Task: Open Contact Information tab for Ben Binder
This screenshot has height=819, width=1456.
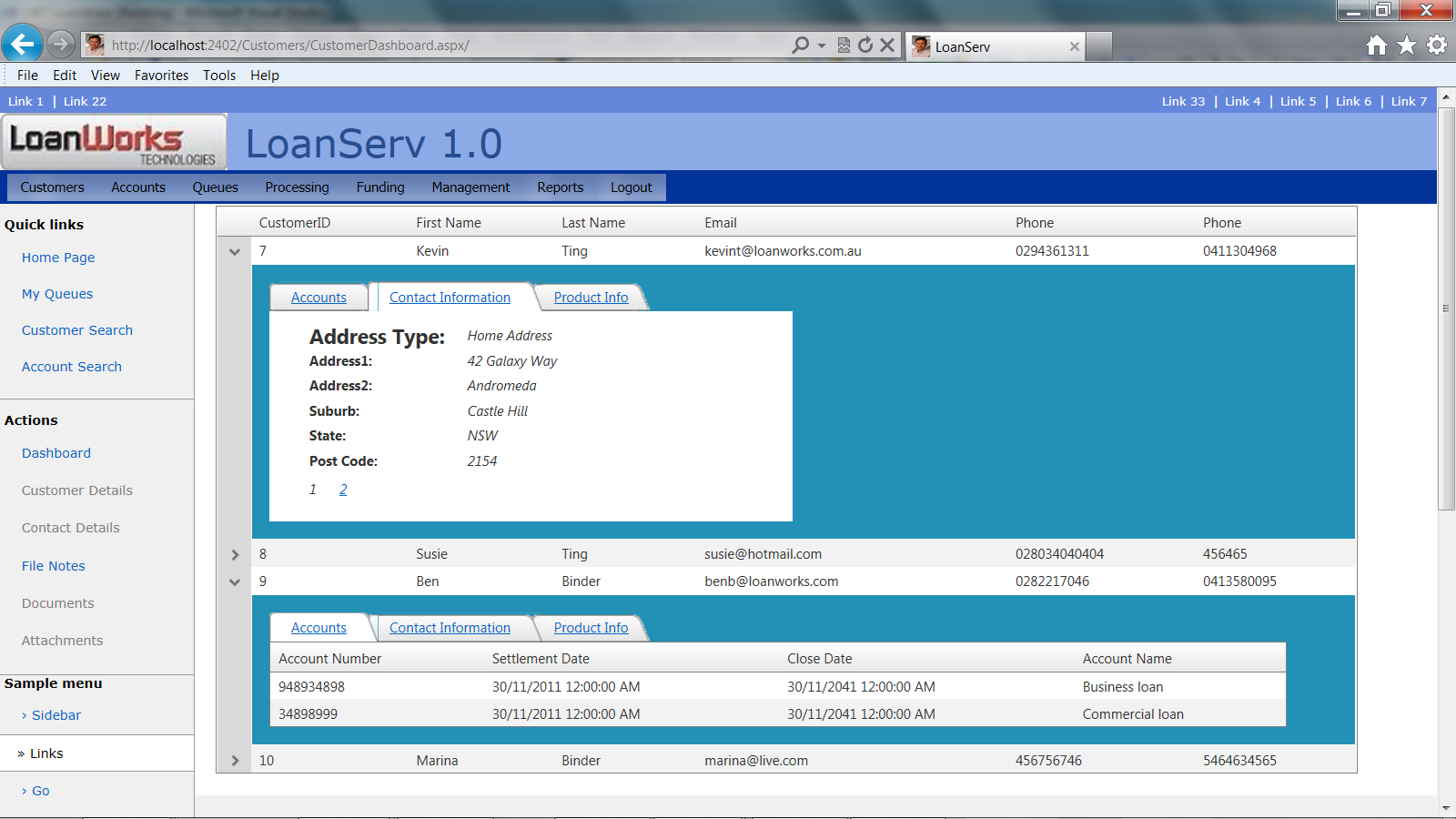Action: (x=450, y=628)
